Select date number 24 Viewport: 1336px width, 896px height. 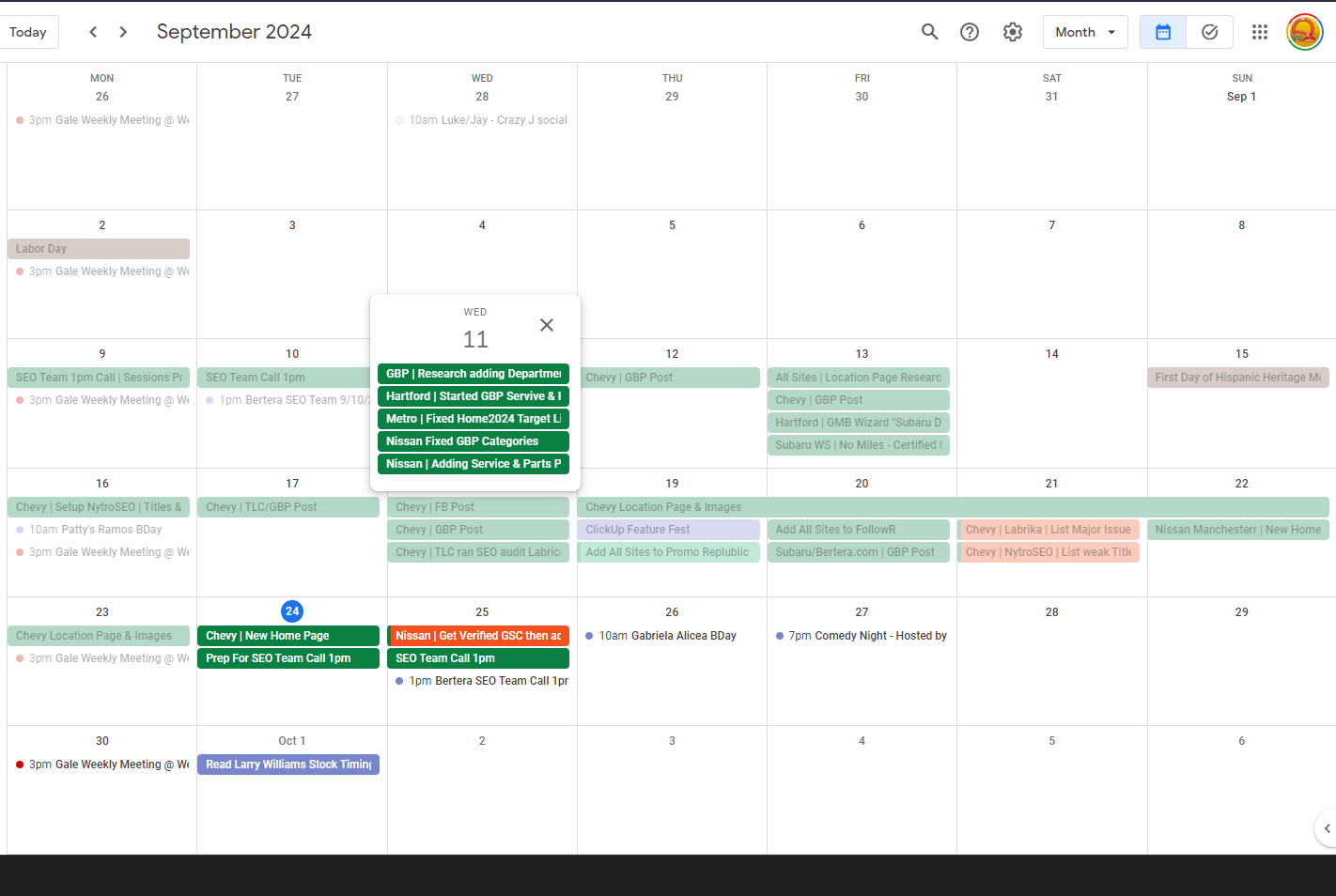click(292, 611)
